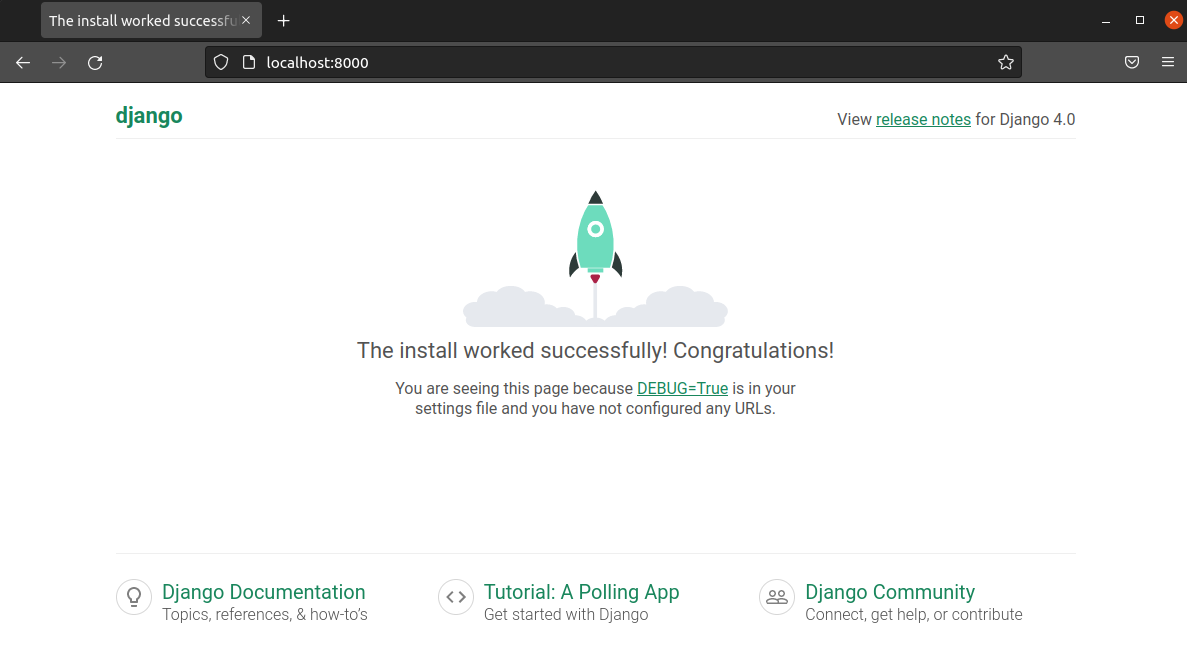Click the code brackets tutorial icon
The height and width of the screenshot is (647, 1187).
tap(456, 597)
